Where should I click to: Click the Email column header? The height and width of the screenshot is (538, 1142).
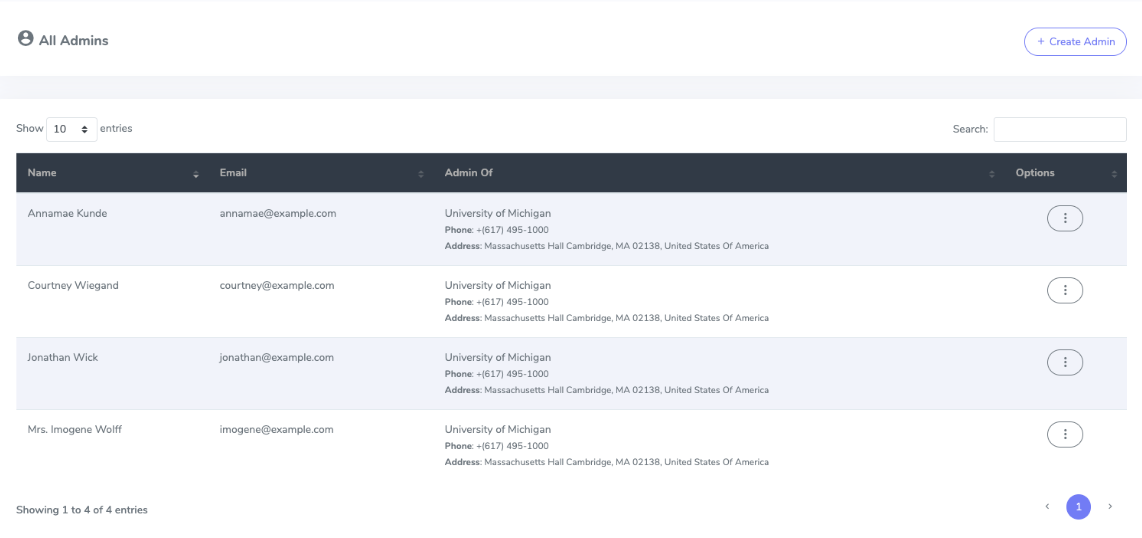(x=233, y=173)
